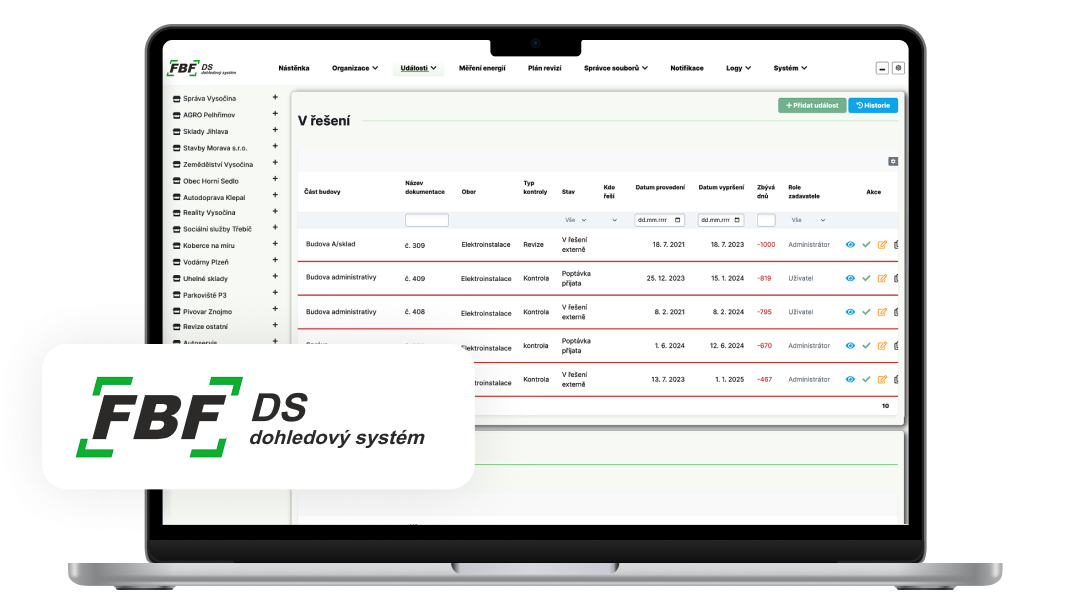Image resolution: width=1072 pixels, height=616 pixels.
Task: Open Měření energií page
Action: (482, 68)
